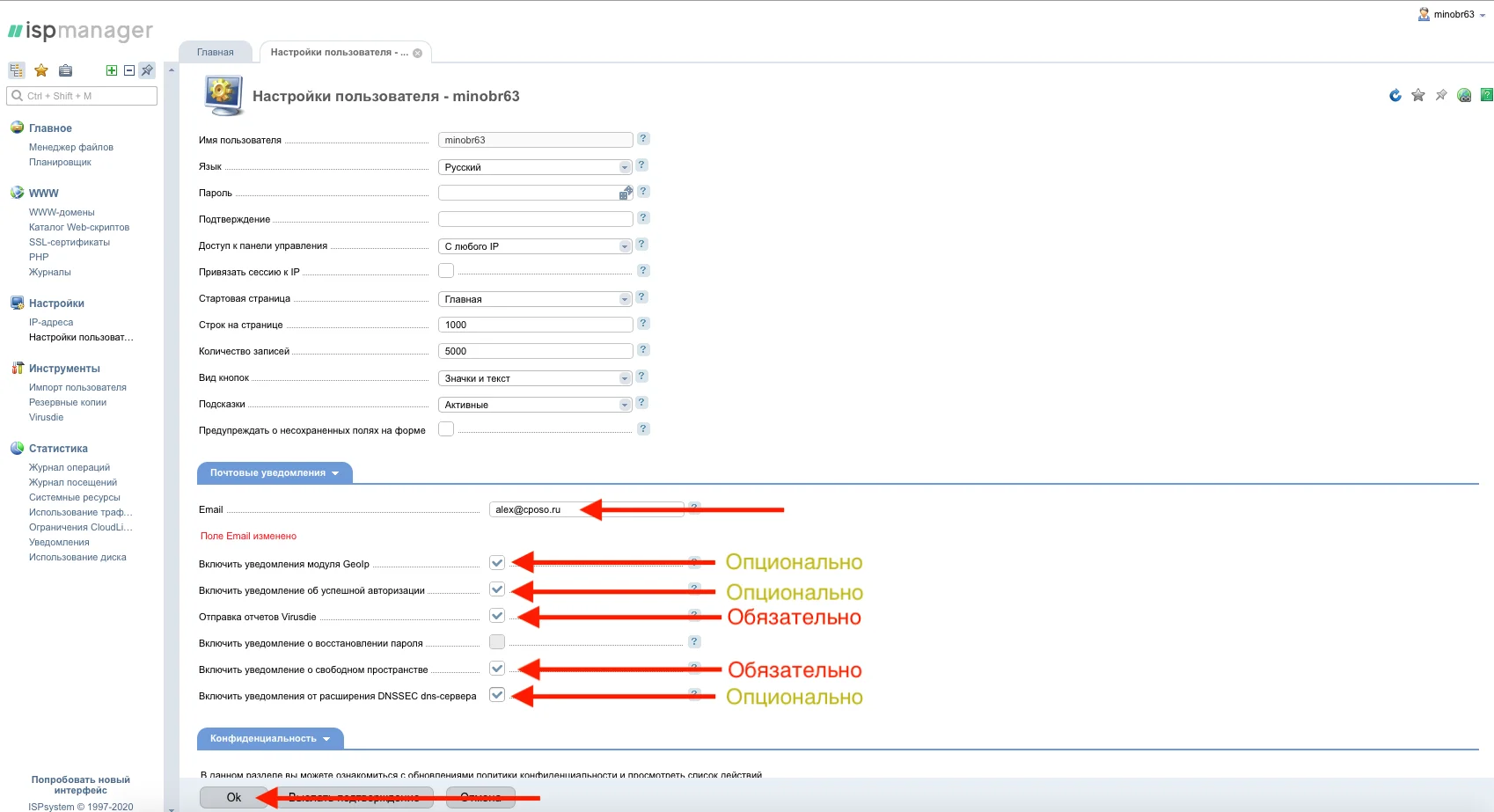Collapse all menu sections with minus icon
1494x812 pixels.
(129, 70)
